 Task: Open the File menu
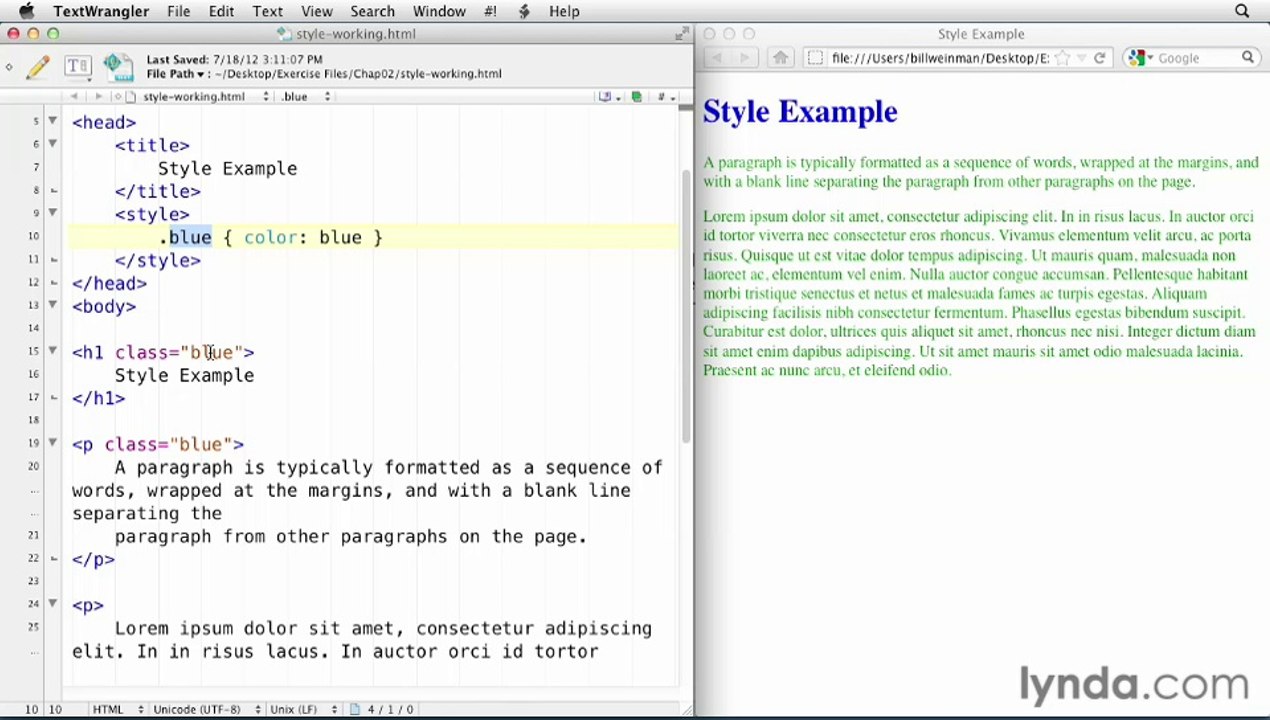(x=179, y=11)
